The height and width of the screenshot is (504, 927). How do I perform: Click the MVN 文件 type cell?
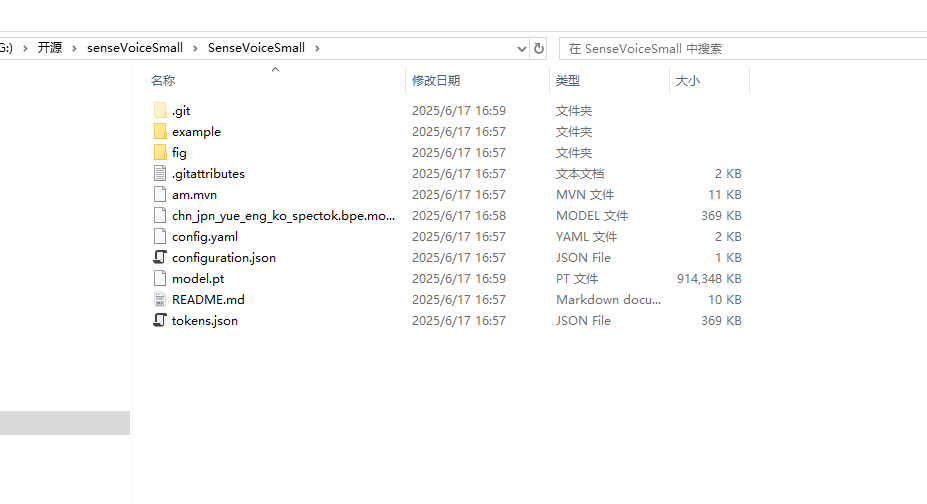[585, 194]
